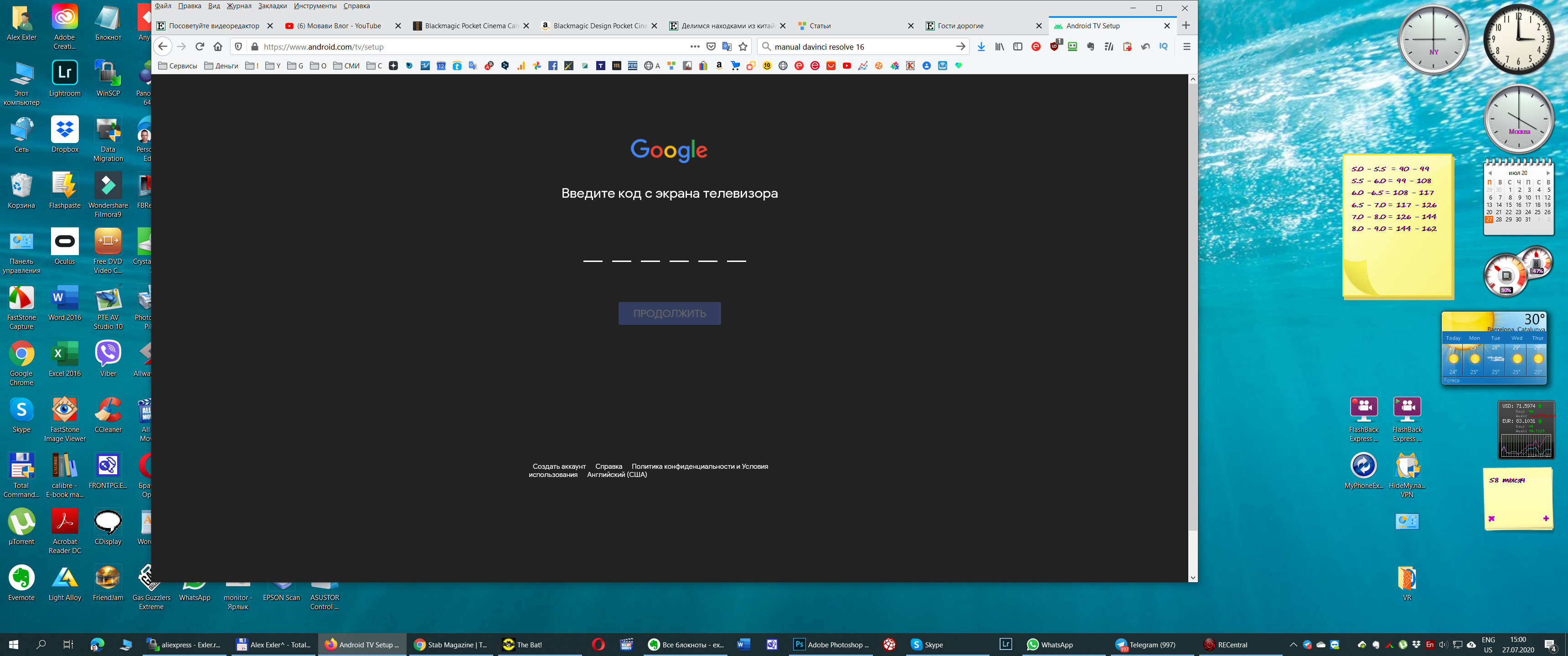Toggle the Firefox sidebar
The height and width of the screenshot is (656, 1568).
1018,46
